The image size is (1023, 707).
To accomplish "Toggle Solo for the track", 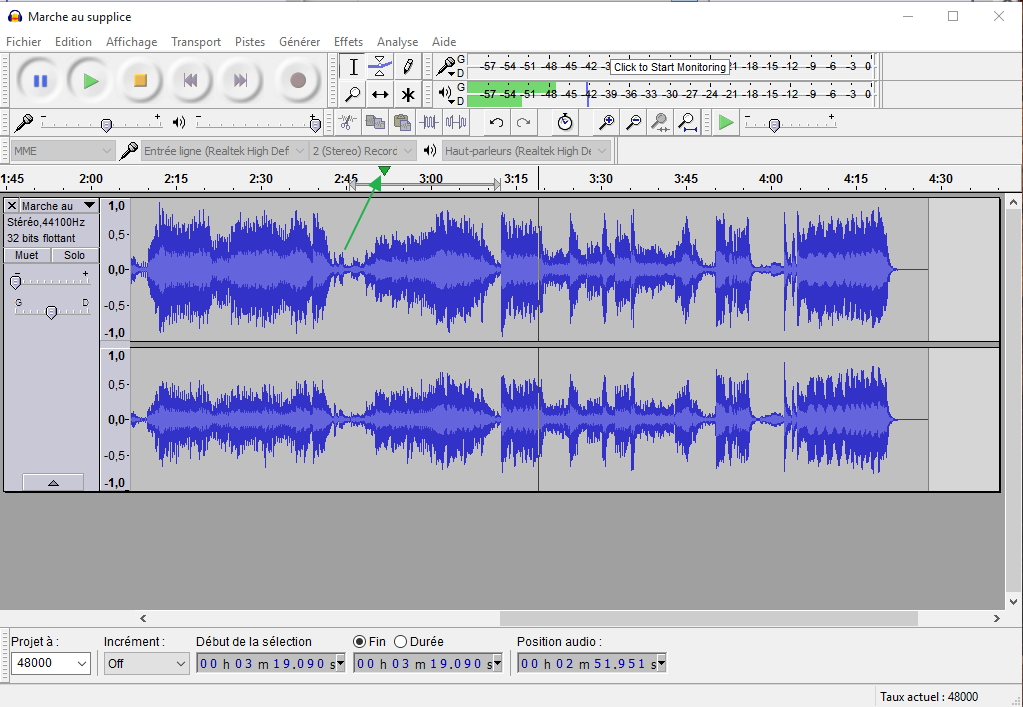I will pyautogui.click(x=75, y=255).
